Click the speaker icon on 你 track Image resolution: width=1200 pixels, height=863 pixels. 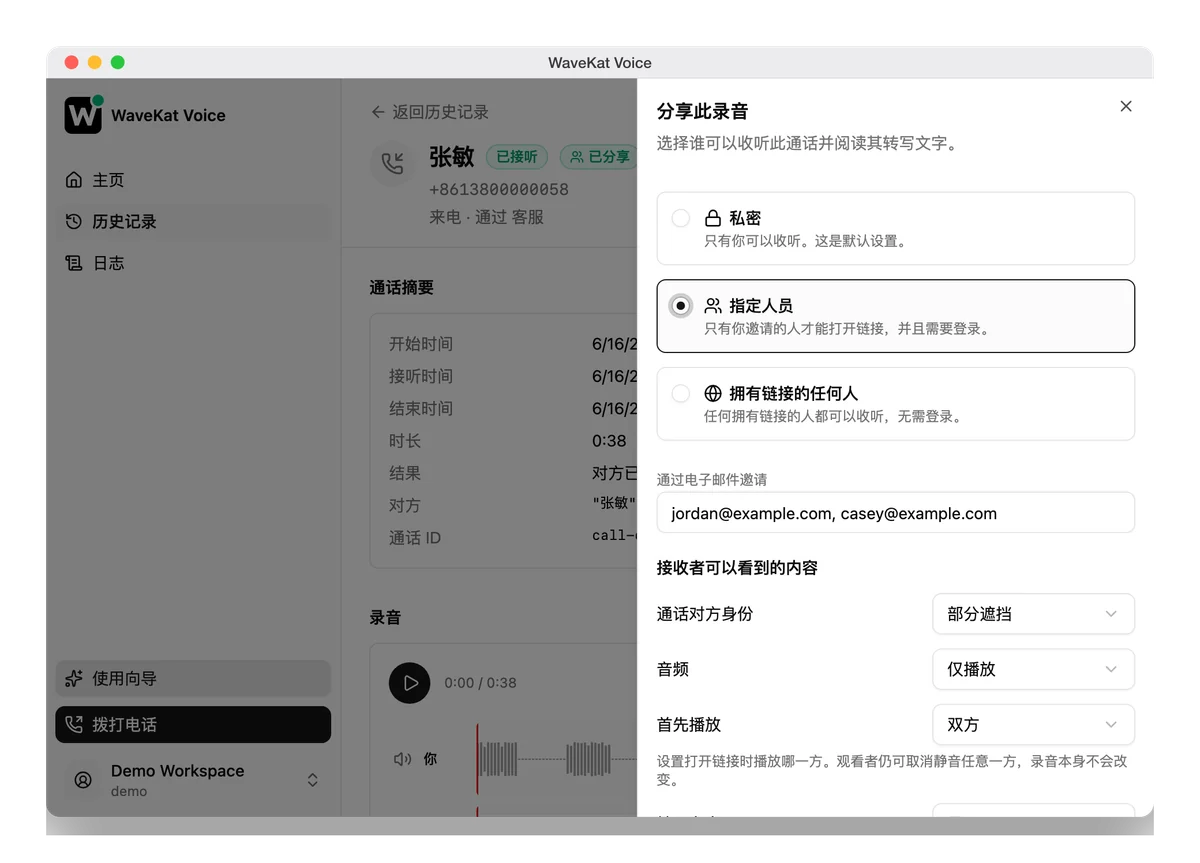coord(402,759)
